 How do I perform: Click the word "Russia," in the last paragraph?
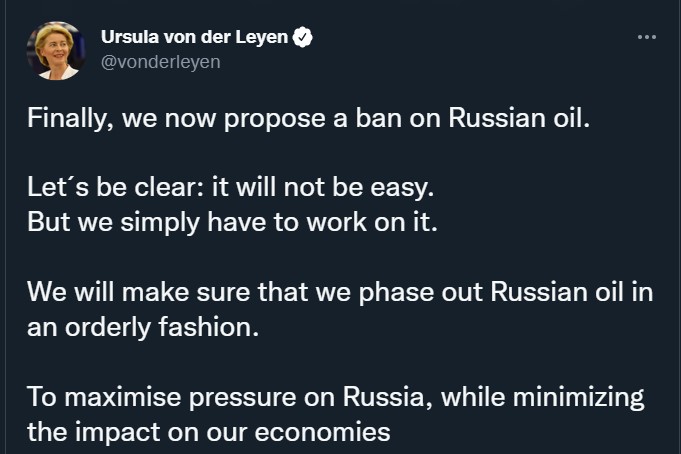(x=387, y=397)
